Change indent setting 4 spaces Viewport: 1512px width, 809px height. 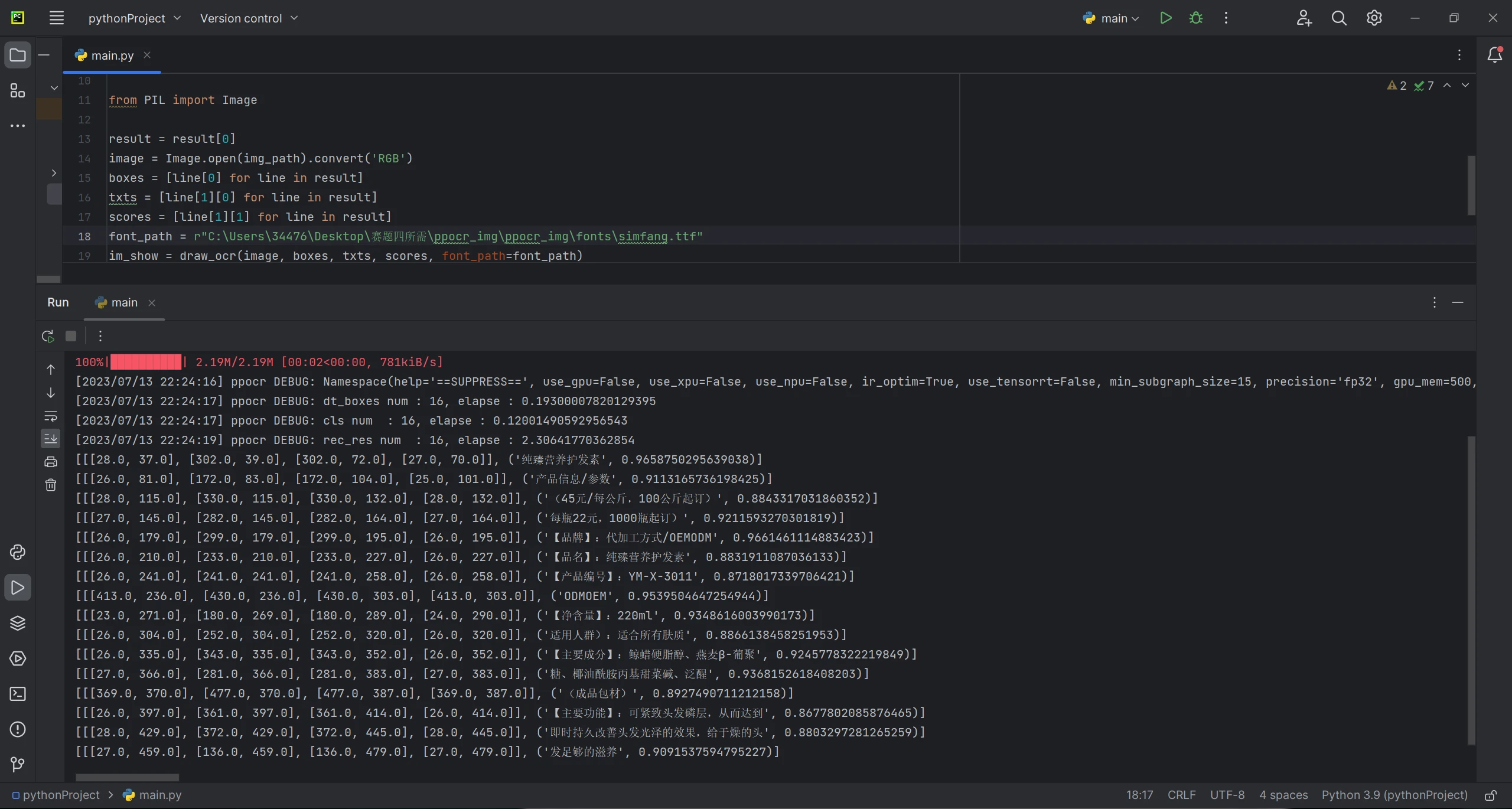pos(1283,795)
